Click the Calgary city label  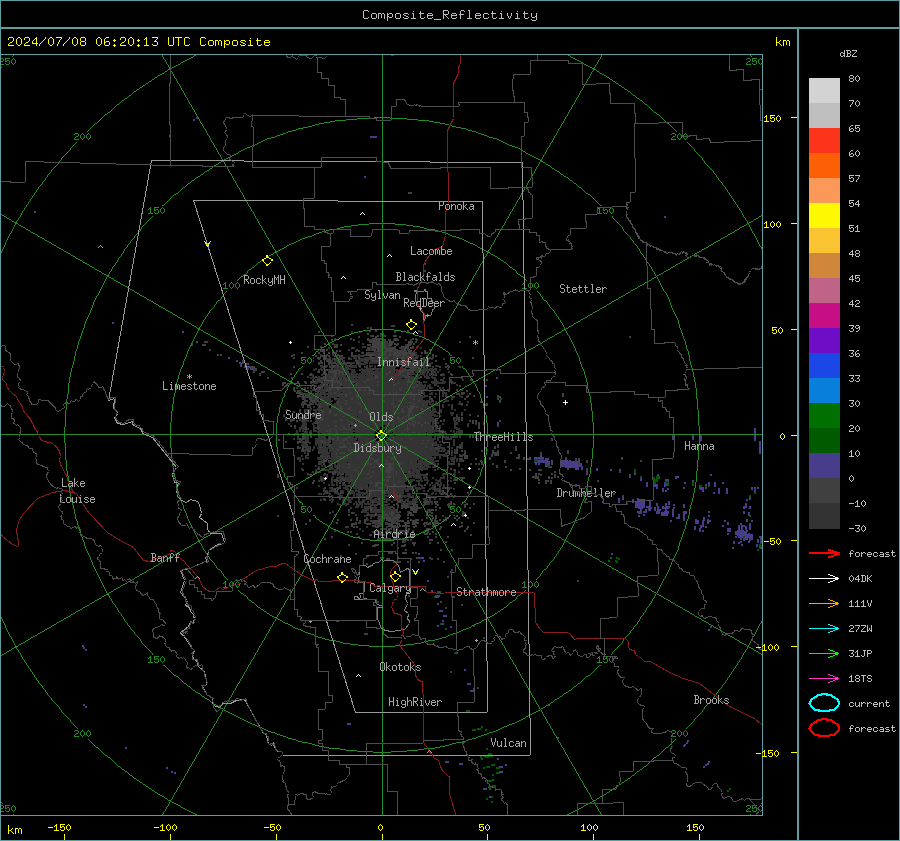(x=390, y=588)
